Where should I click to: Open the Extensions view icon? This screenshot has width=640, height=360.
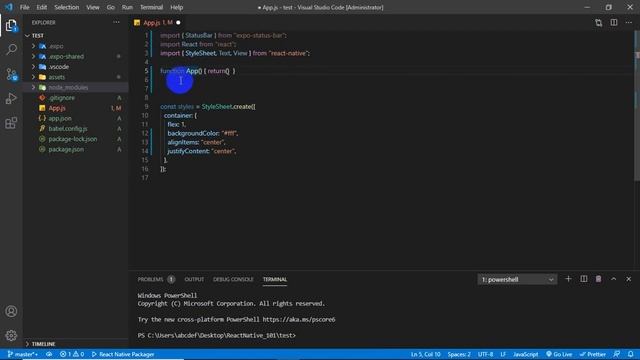[x=11, y=123]
